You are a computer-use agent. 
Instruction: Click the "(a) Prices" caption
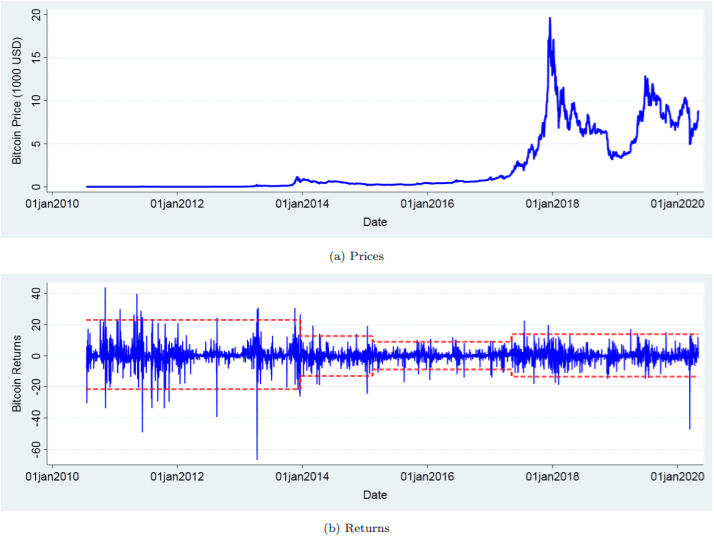click(x=356, y=256)
